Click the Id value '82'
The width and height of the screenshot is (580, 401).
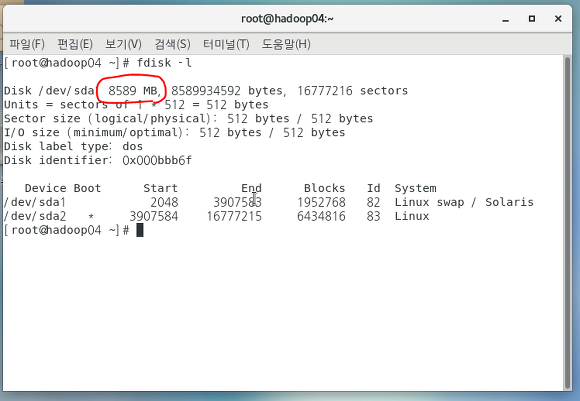pyautogui.click(x=374, y=202)
